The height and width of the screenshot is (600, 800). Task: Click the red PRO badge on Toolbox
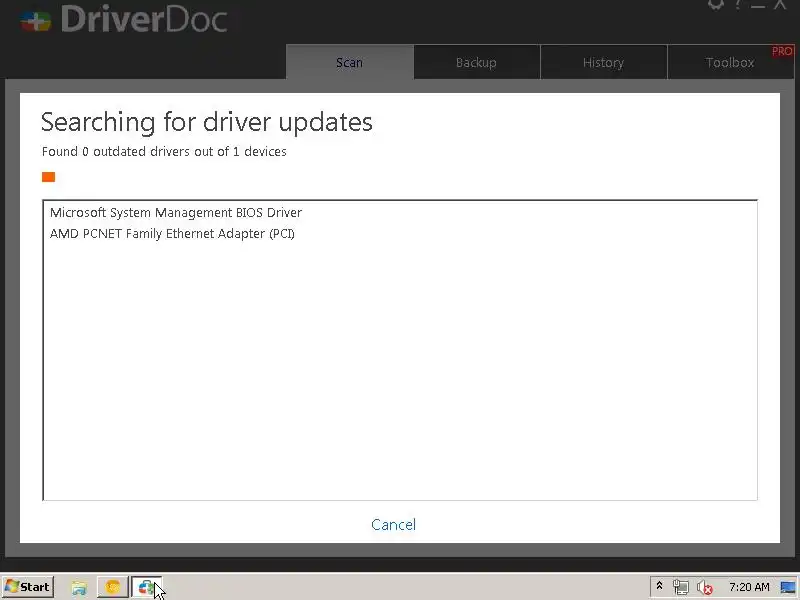pos(782,51)
